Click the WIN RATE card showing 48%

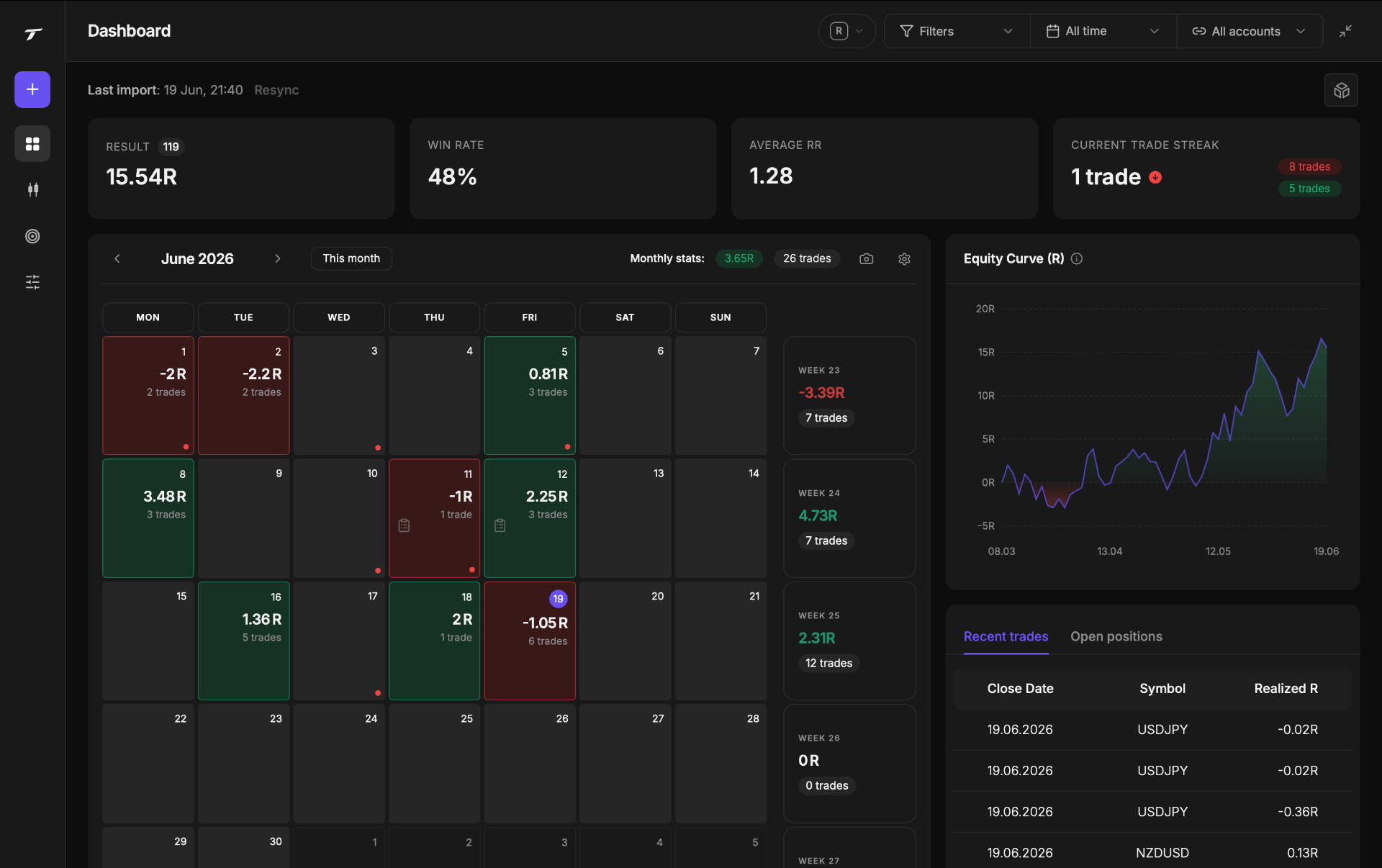coord(563,168)
